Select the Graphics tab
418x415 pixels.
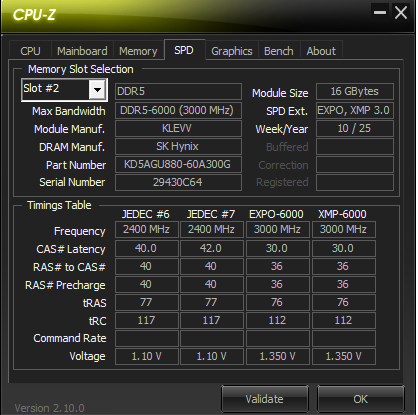(232, 51)
